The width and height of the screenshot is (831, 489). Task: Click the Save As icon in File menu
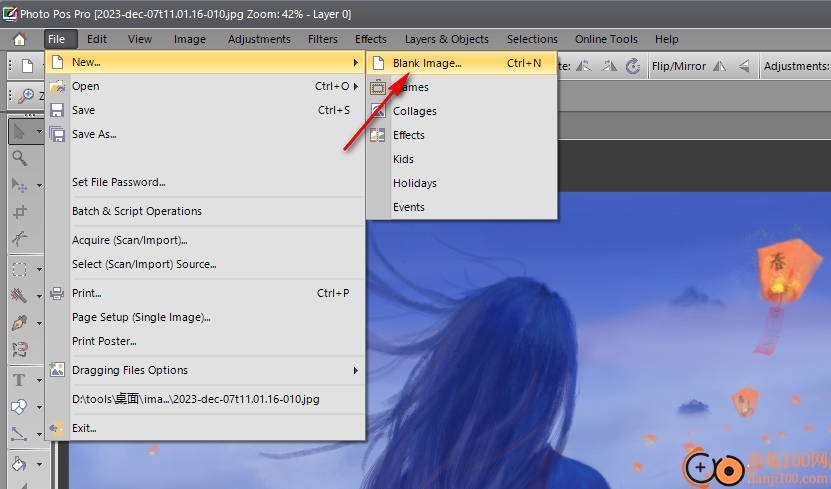pyautogui.click(x=57, y=134)
